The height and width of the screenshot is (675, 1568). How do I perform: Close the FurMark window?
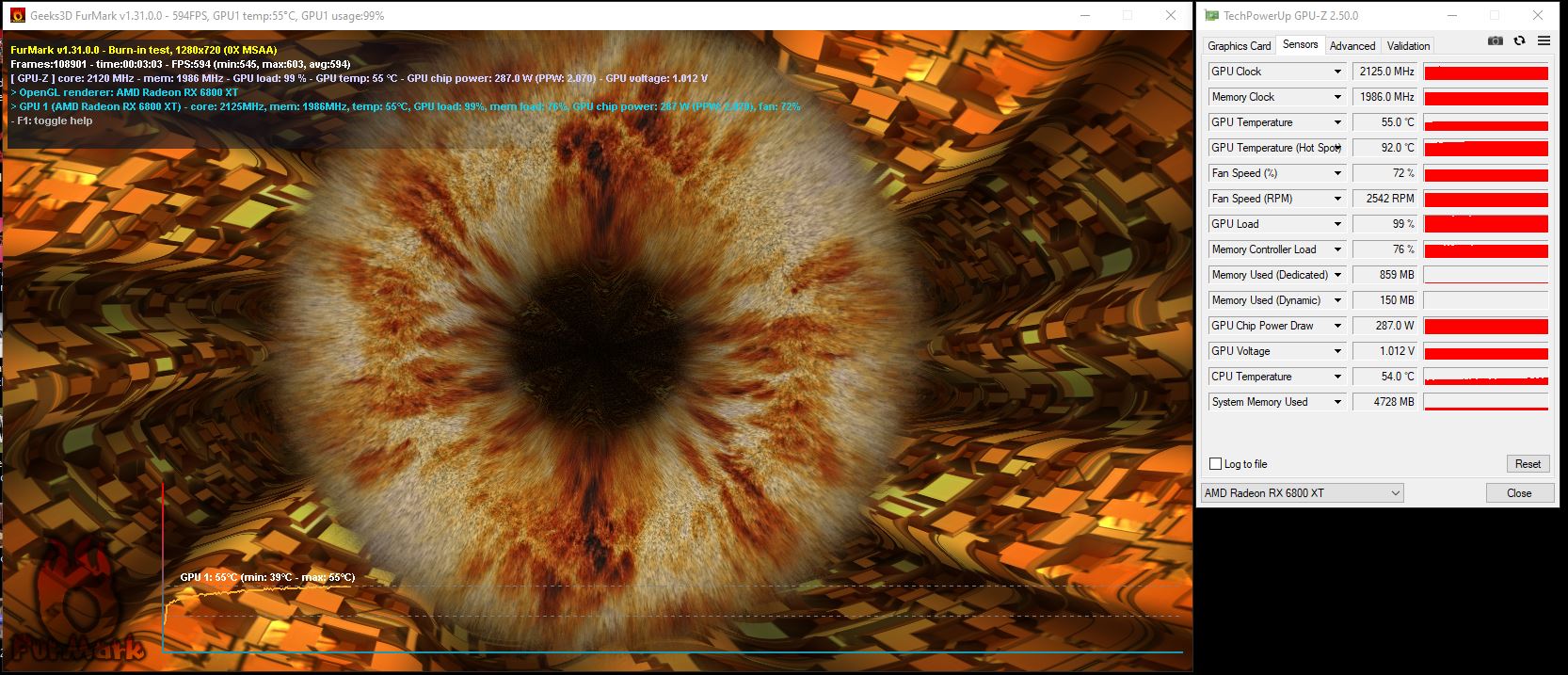point(1171,16)
